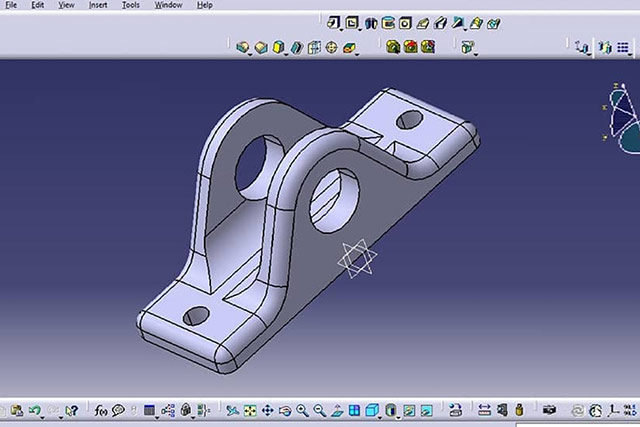Select the Draft Angle tool
This screenshot has width=640, height=427.
[x=278, y=47]
